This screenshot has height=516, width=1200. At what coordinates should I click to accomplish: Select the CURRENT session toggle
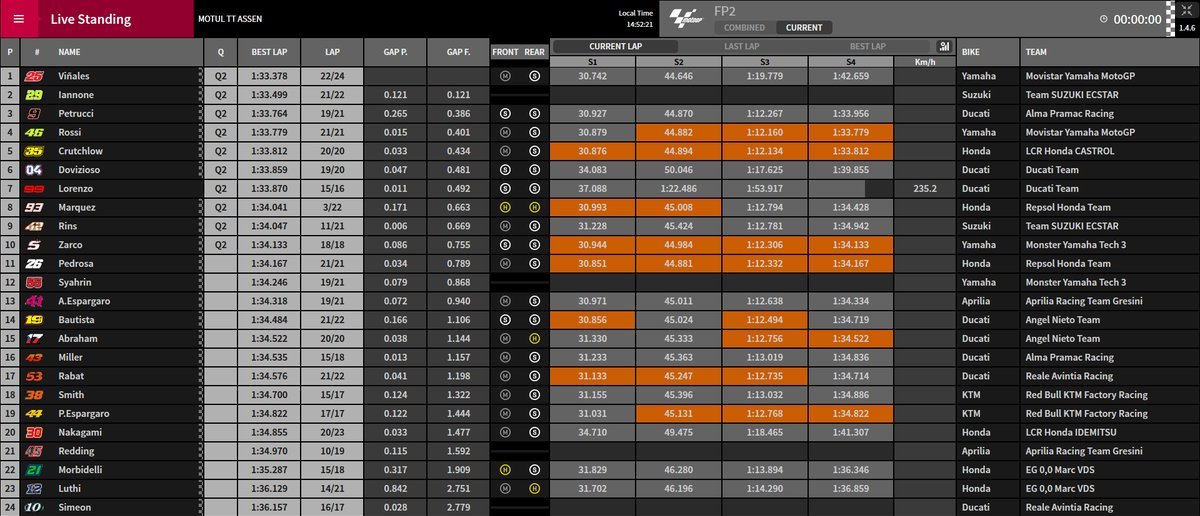805,28
